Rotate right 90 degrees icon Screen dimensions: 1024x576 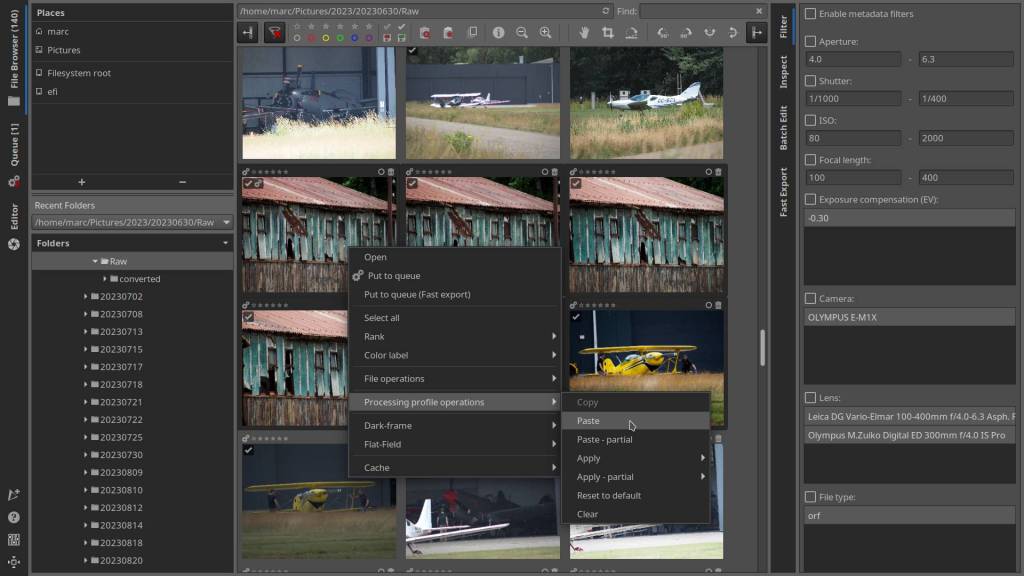(686, 33)
